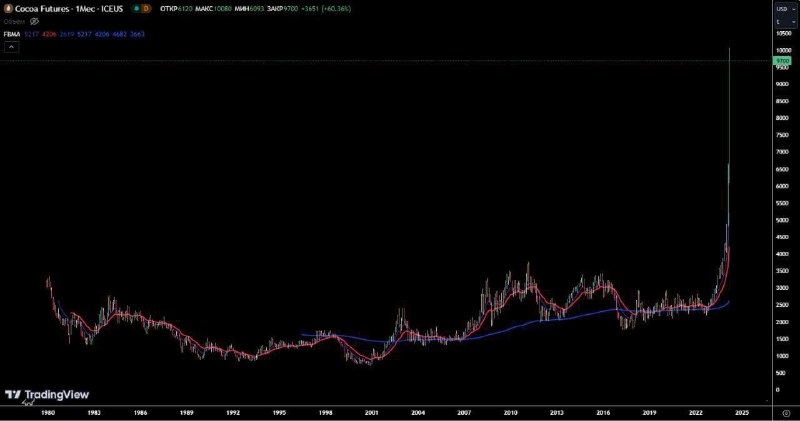Click the 5000 price scale label
Screen dimensions: 800x421
coord(782,220)
